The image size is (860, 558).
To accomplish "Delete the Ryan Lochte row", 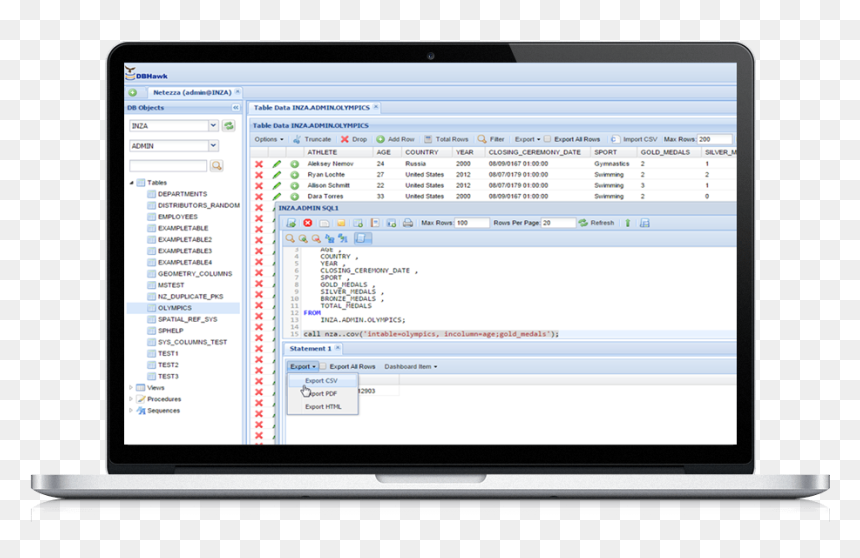I will tap(259, 174).
